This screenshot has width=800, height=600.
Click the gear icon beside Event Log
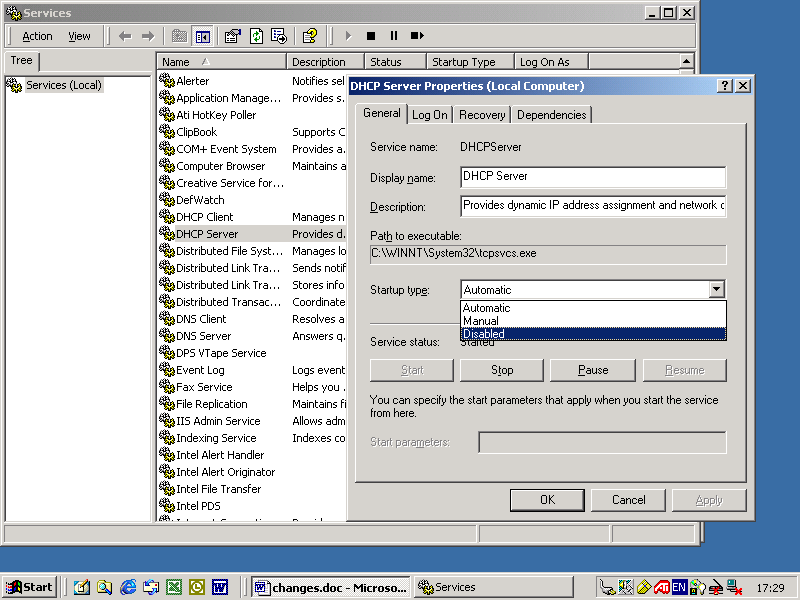point(167,370)
